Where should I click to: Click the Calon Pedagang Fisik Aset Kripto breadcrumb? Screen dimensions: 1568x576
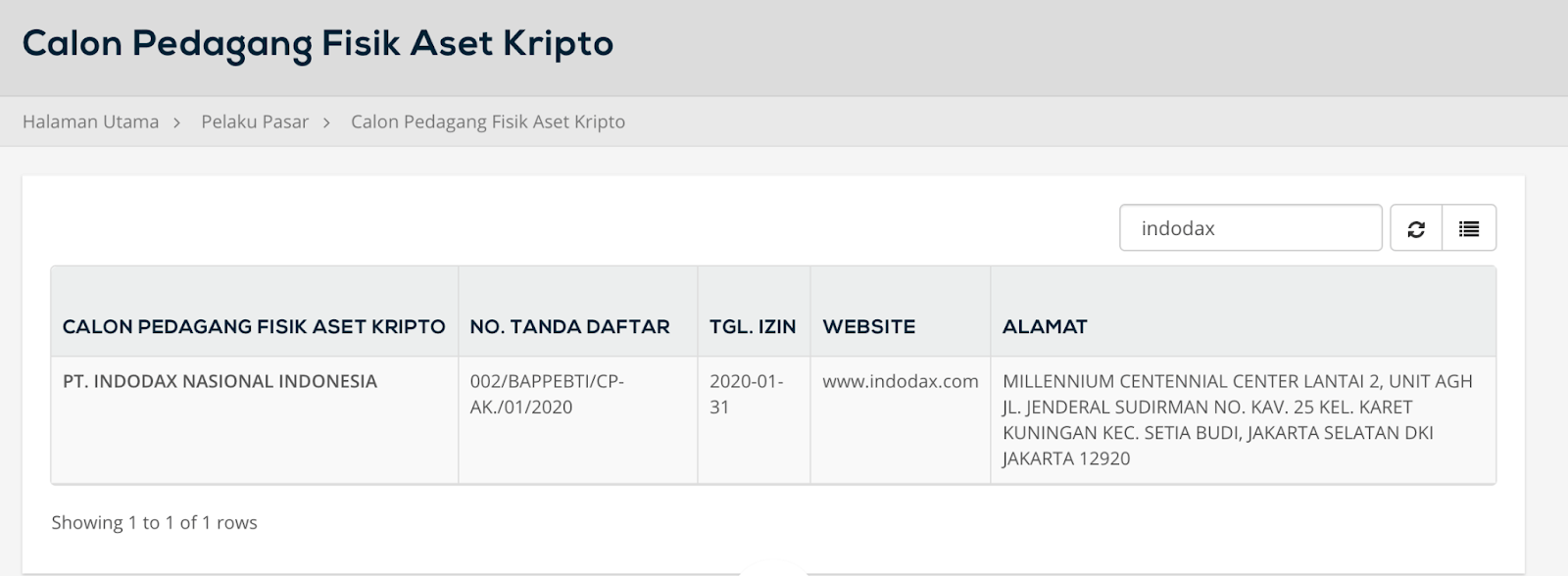[x=488, y=121]
